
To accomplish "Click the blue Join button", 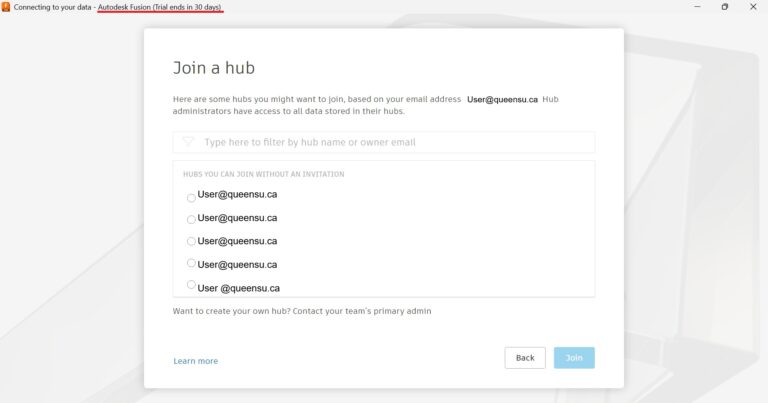I will coord(574,358).
